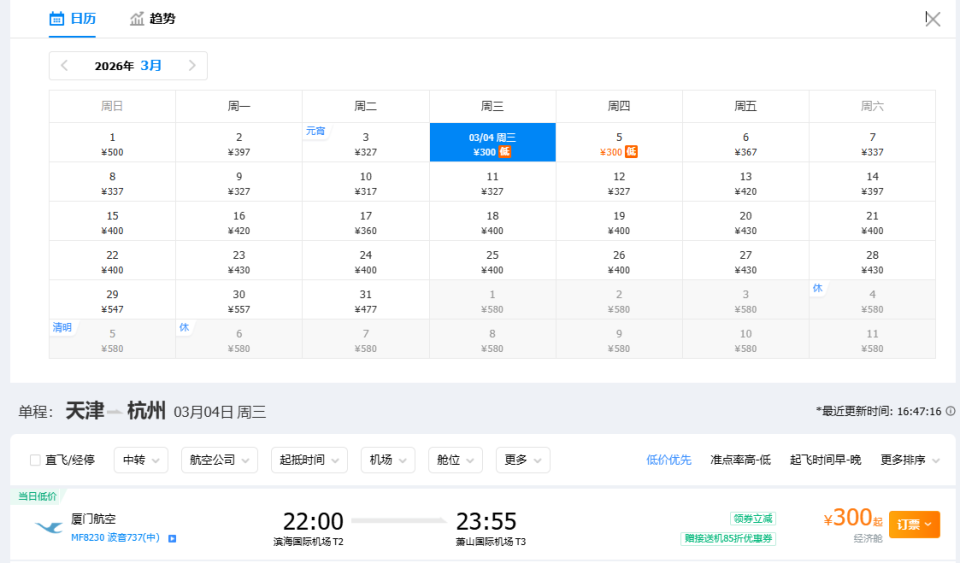Select March 17 priced ¥360
Image resolution: width=960 pixels, height=563 pixels.
pos(366,222)
